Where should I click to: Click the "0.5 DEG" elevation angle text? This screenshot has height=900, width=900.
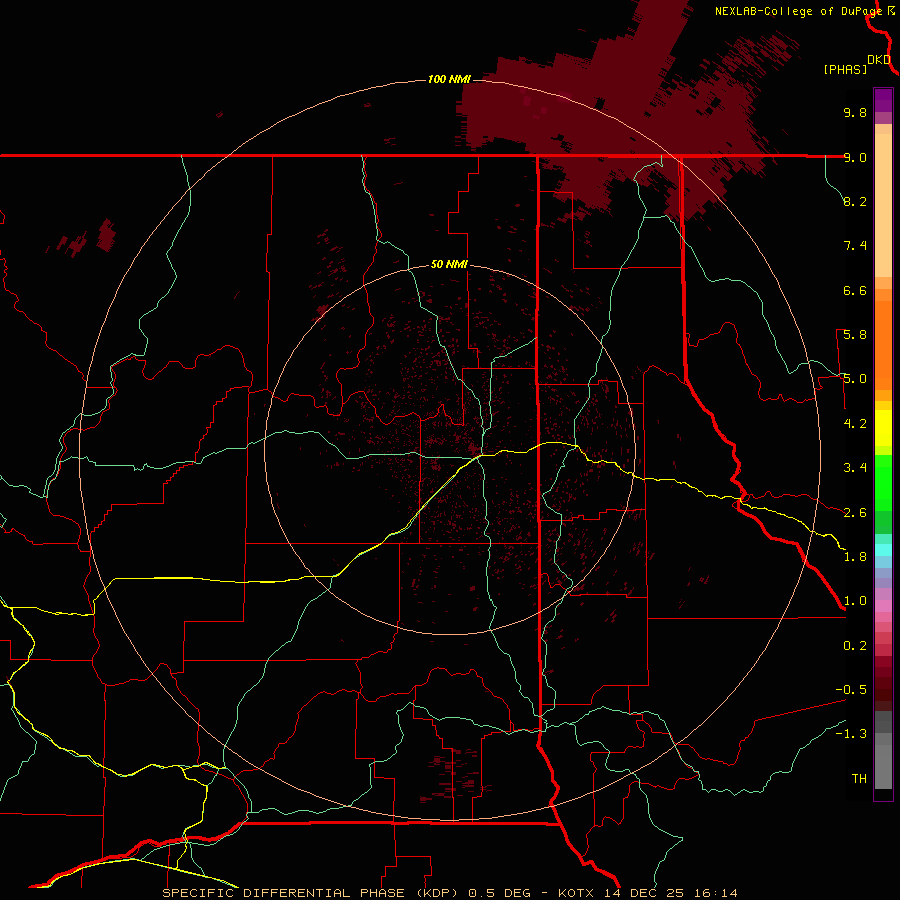502,893
